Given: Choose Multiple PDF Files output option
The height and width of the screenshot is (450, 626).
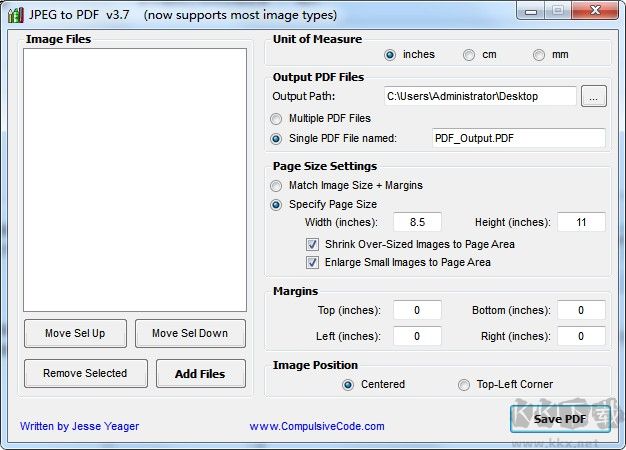Looking at the screenshot, I should point(276,119).
